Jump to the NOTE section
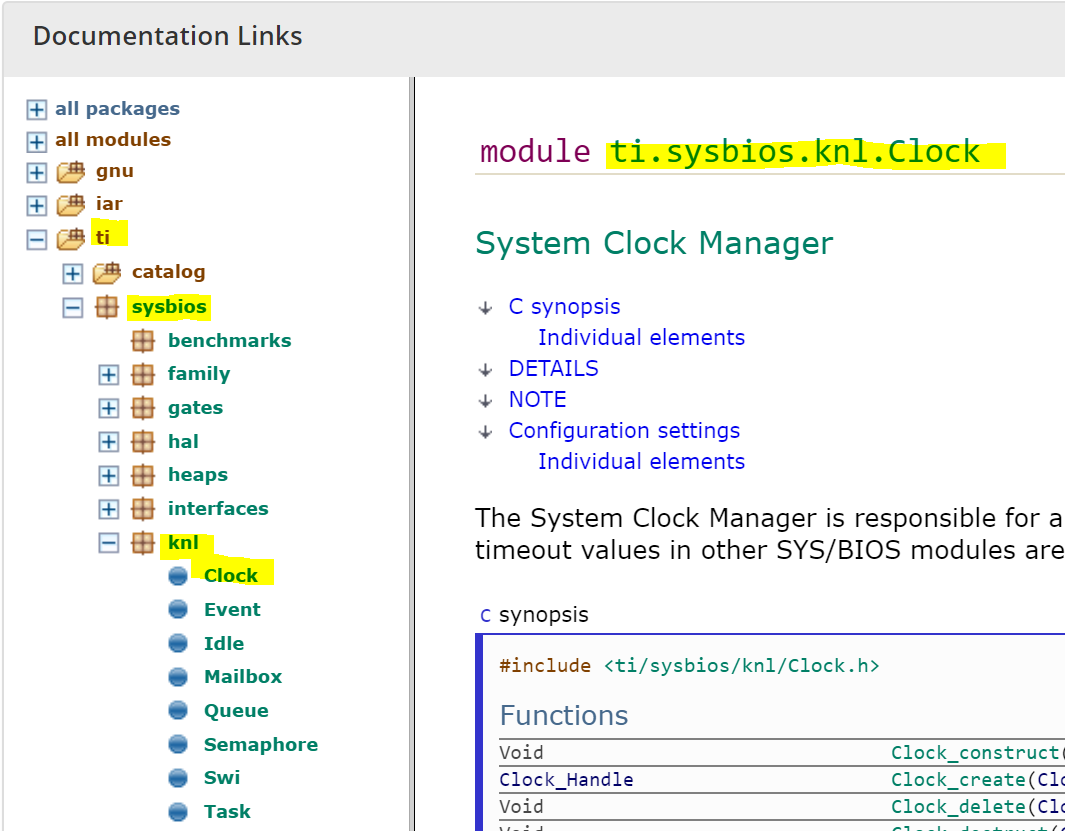The width and height of the screenshot is (1065, 831). pos(537,400)
